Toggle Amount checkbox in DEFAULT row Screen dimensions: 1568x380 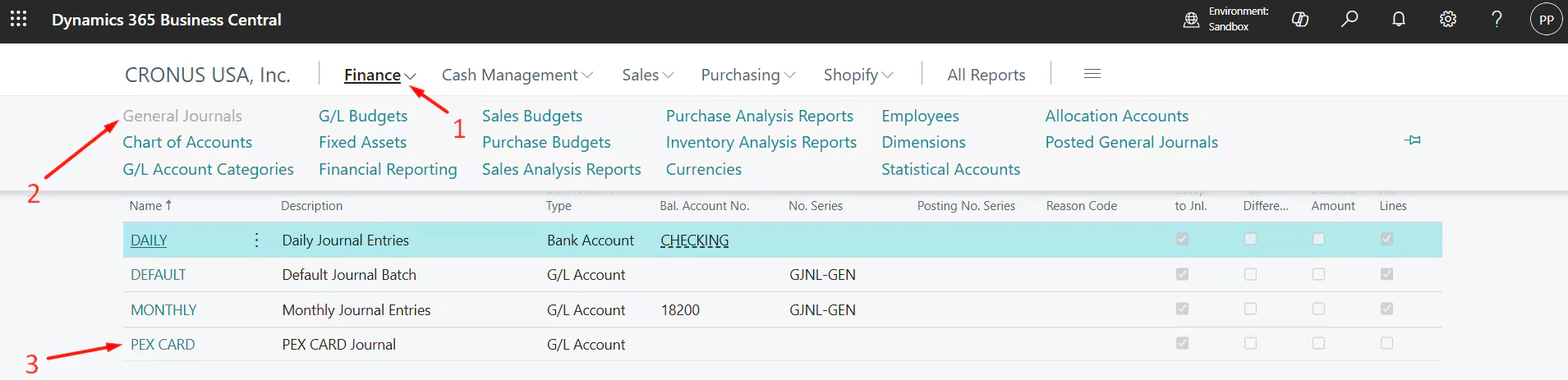point(1318,274)
